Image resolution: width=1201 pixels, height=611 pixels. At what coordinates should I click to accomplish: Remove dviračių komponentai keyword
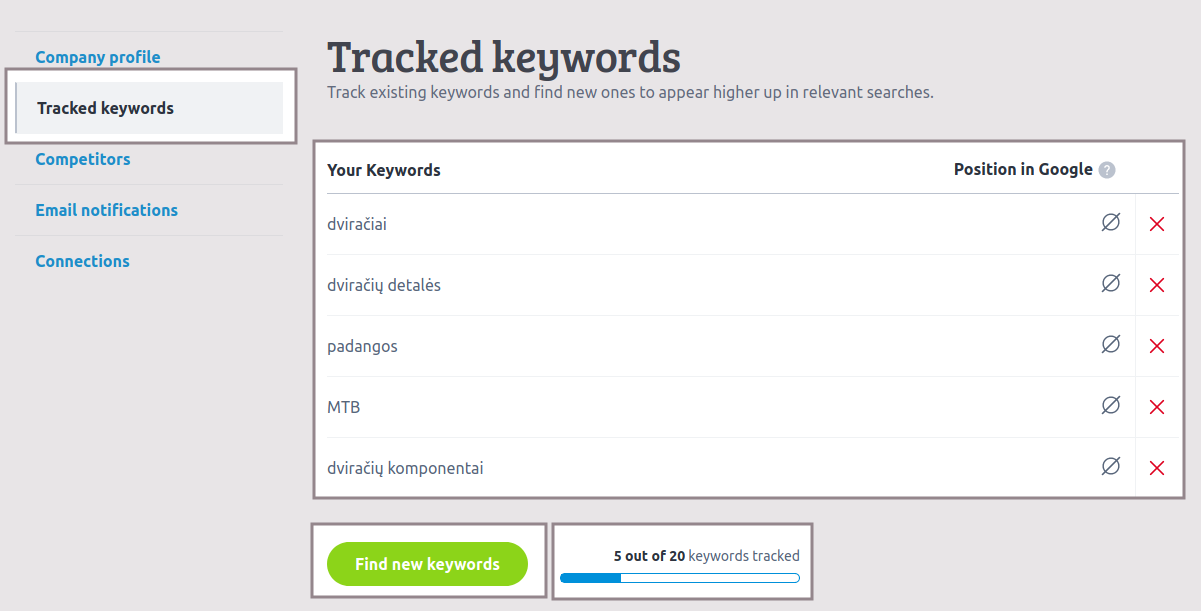pyautogui.click(x=1157, y=469)
